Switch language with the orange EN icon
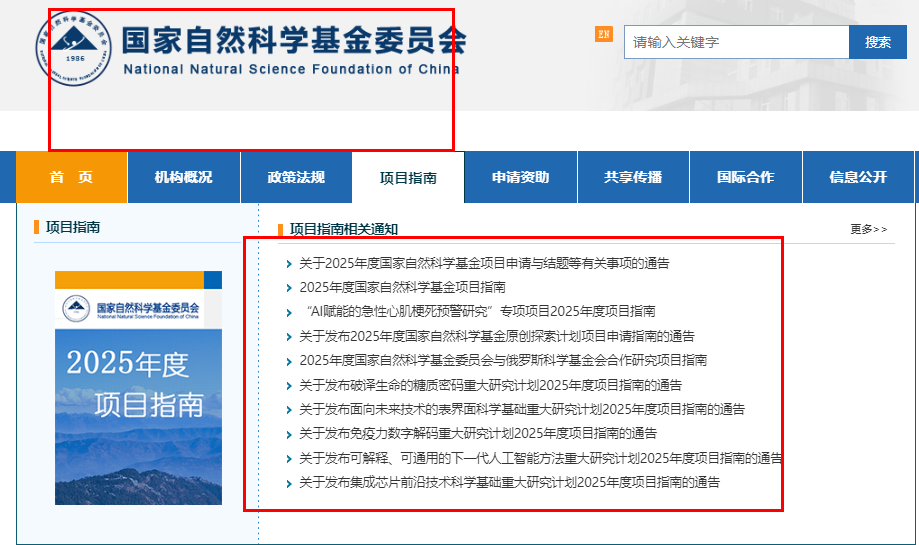The width and height of the screenshot is (919, 545). tap(604, 34)
